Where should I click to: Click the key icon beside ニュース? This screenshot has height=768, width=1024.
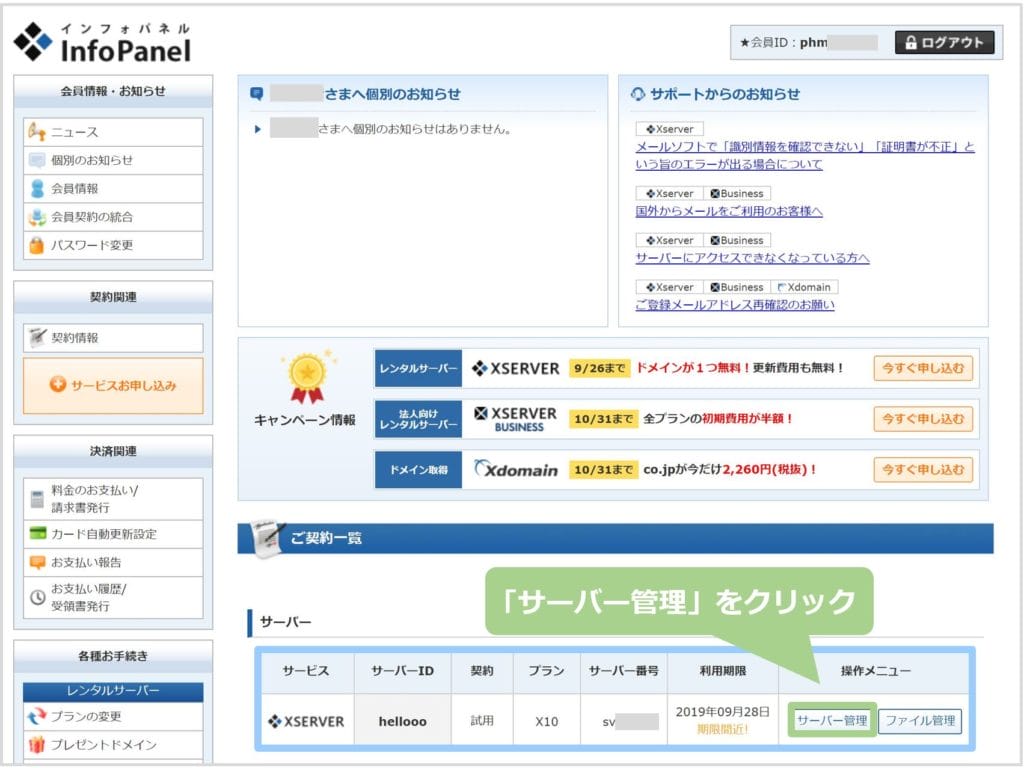(x=37, y=132)
